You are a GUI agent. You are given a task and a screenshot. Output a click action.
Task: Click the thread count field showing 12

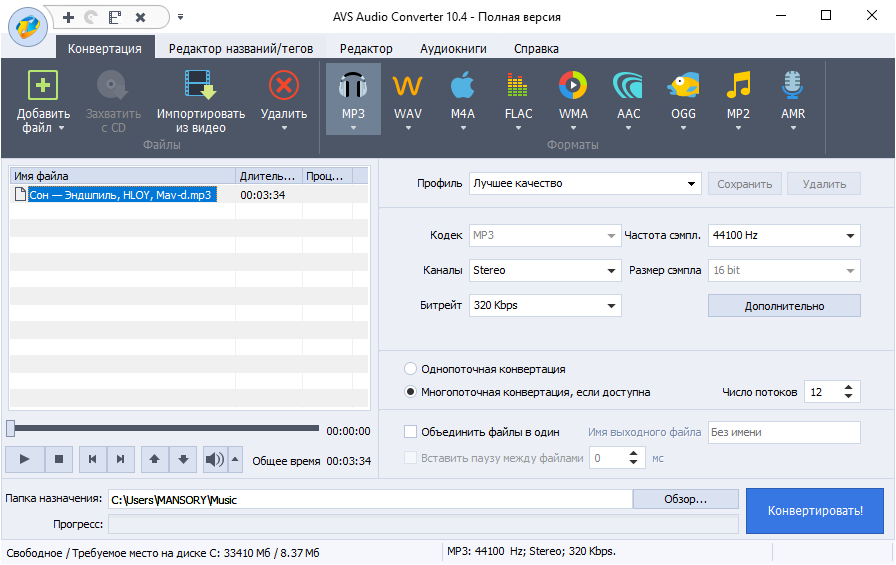tap(823, 392)
